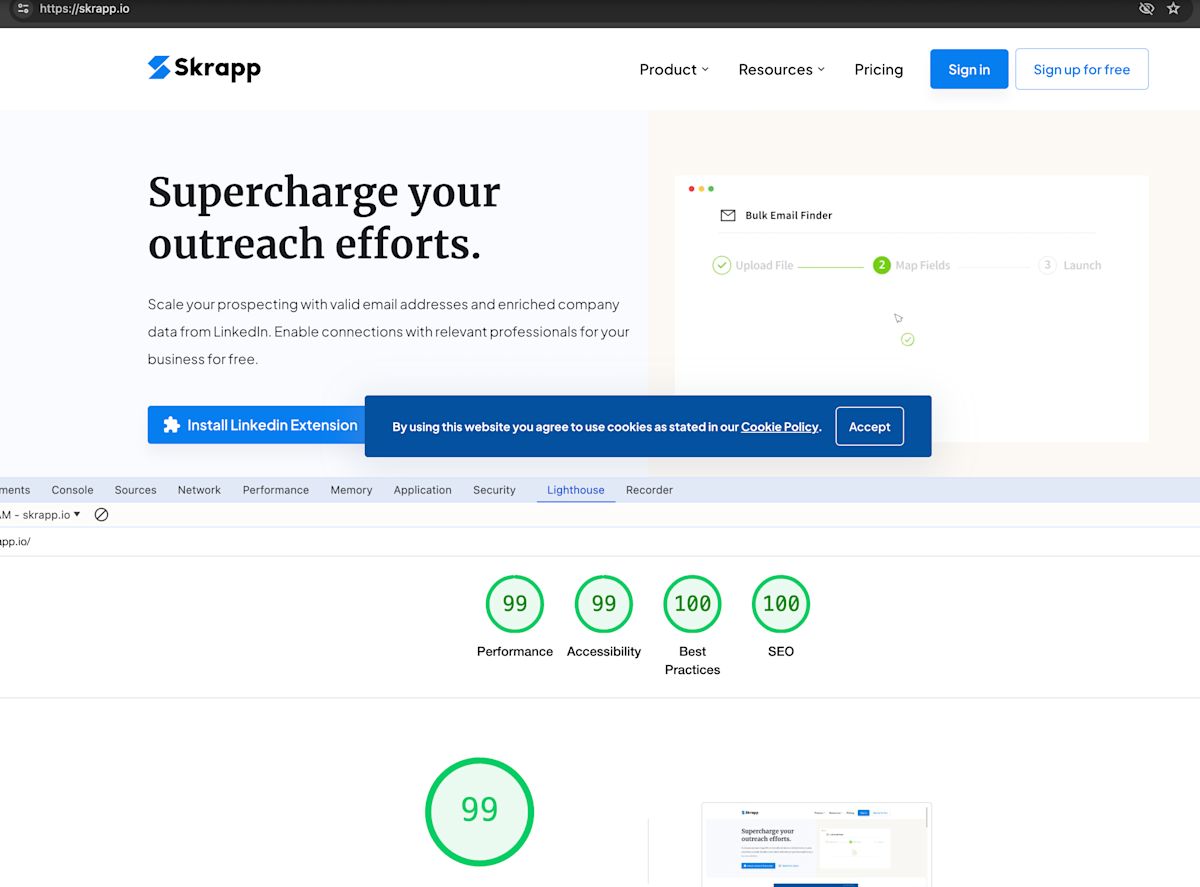
Task: Switch to the Application tab
Action: tap(423, 490)
